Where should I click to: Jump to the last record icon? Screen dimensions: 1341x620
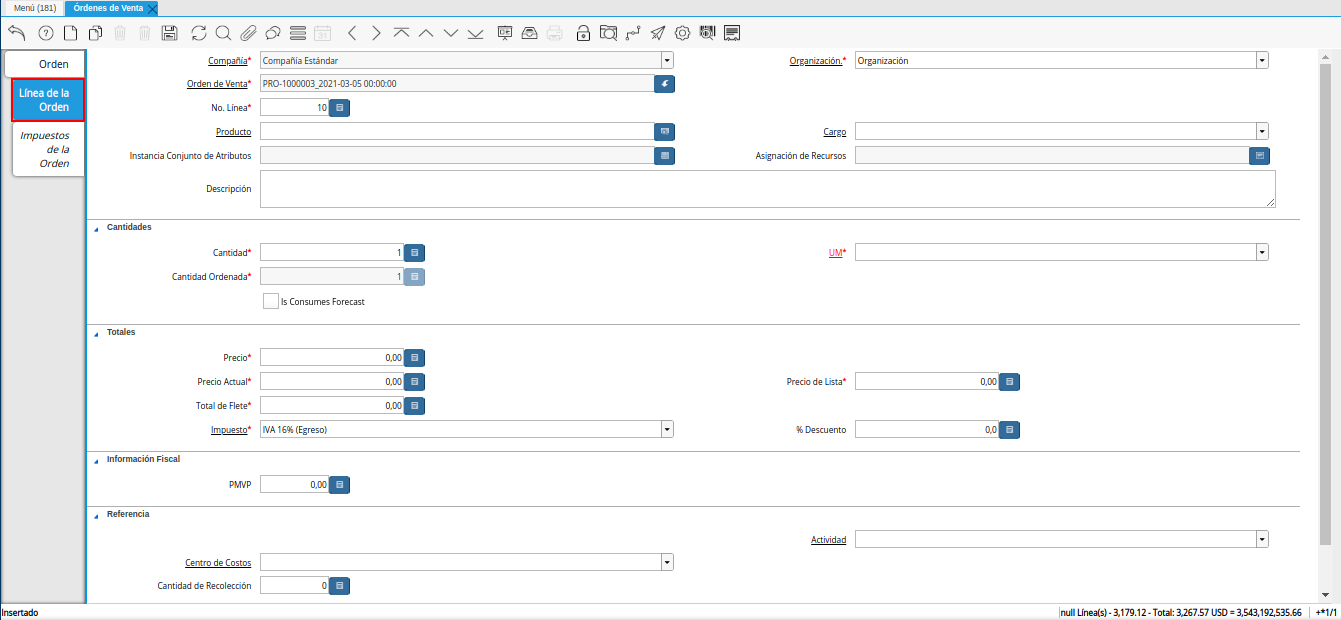point(475,33)
